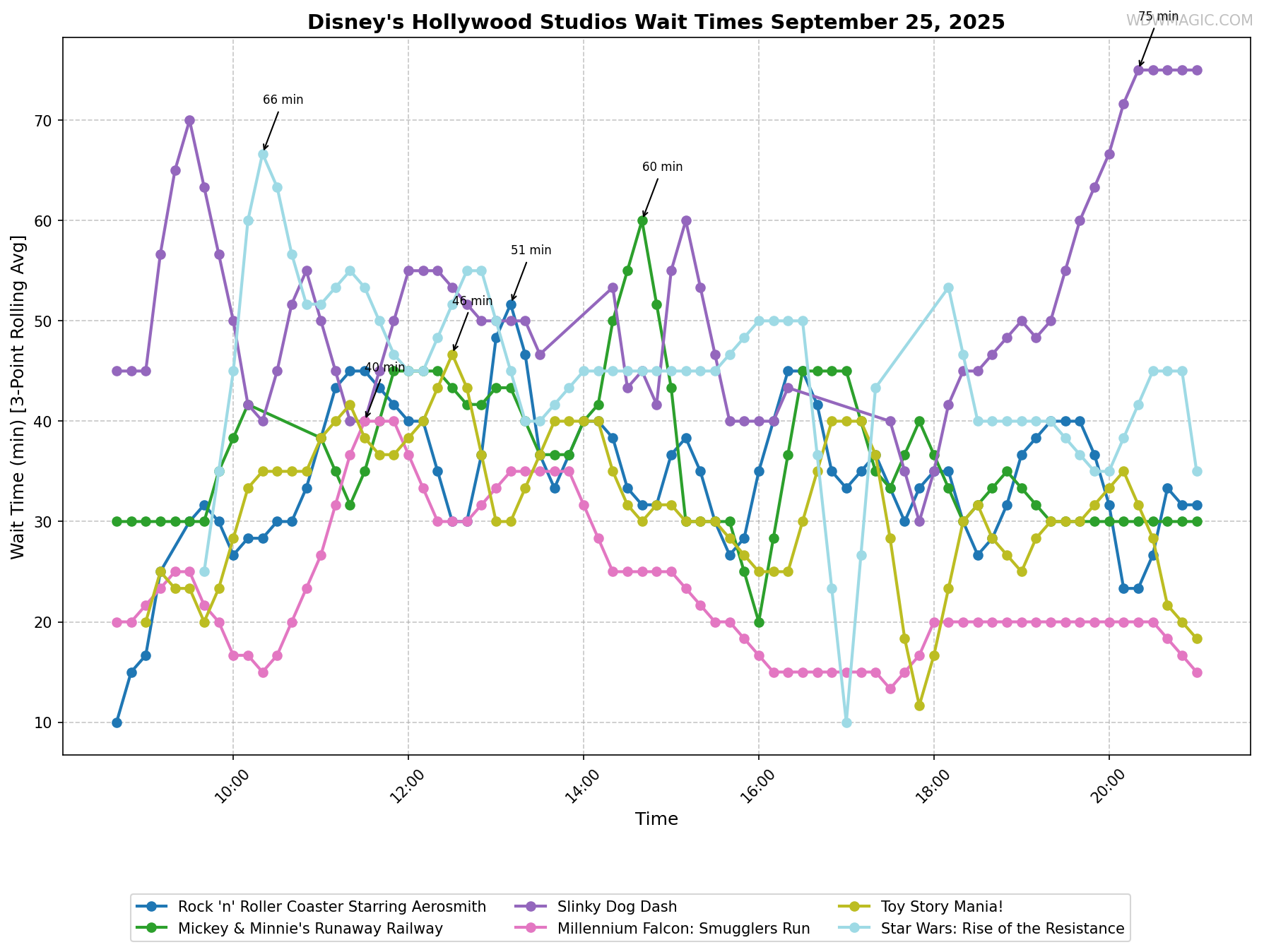
Task: Click the 70 y-axis tick label
Action: tap(45, 121)
